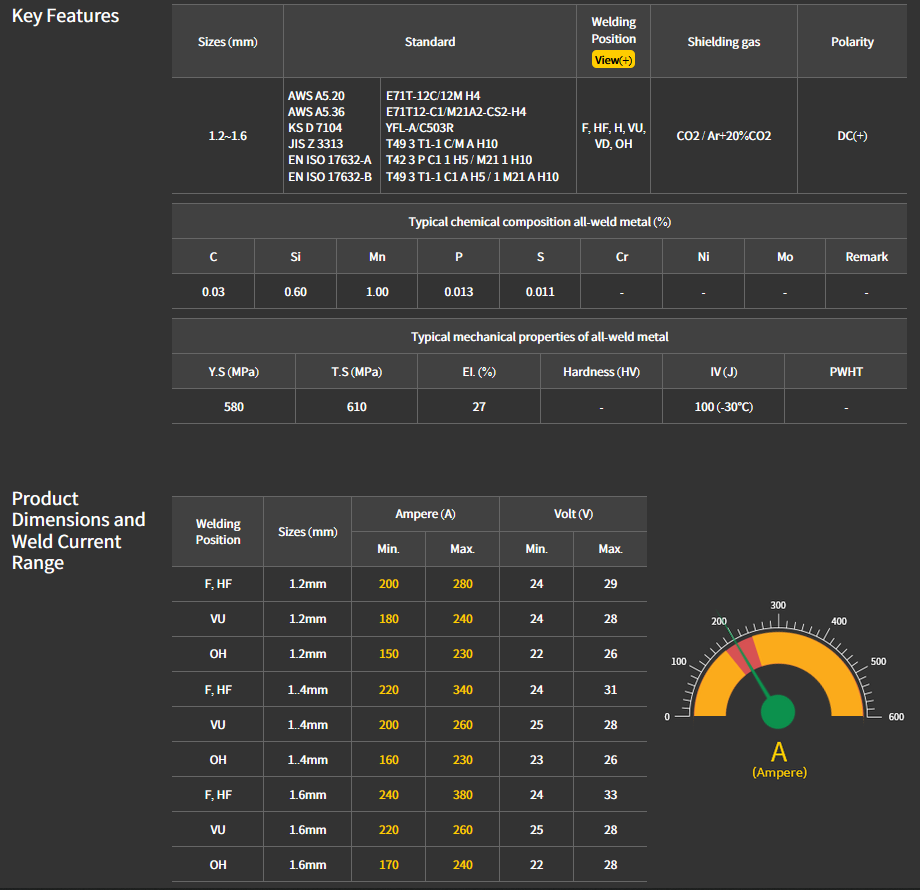Click the 580 yield strength value
The height and width of the screenshot is (890, 920).
click(x=233, y=407)
